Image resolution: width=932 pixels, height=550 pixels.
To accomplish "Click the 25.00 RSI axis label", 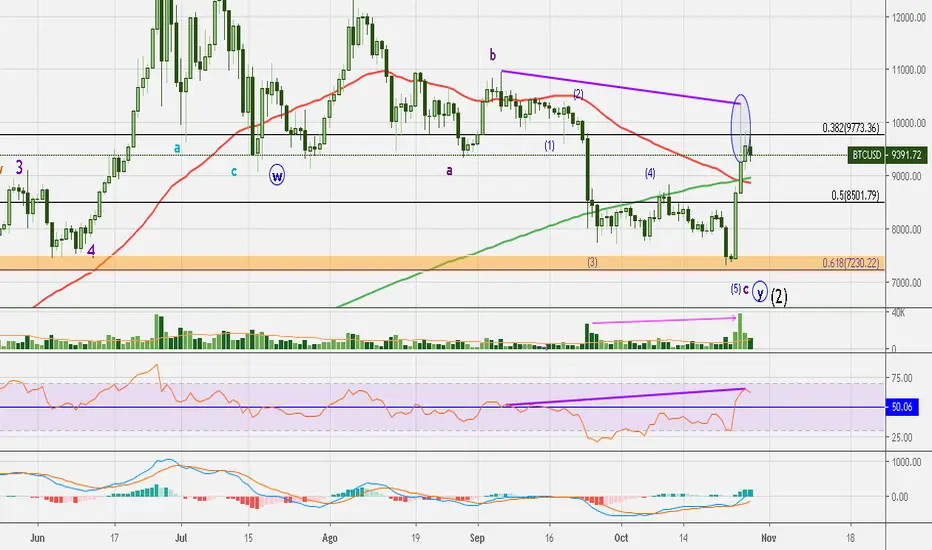I will [902, 438].
